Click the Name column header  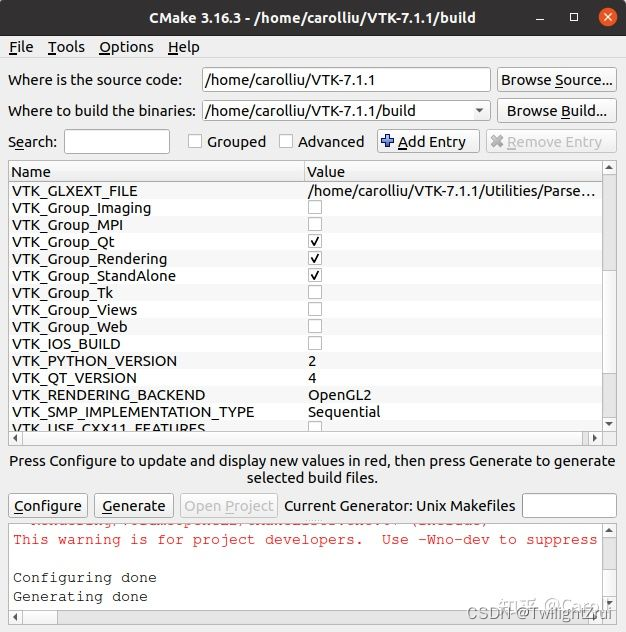(156, 172)
